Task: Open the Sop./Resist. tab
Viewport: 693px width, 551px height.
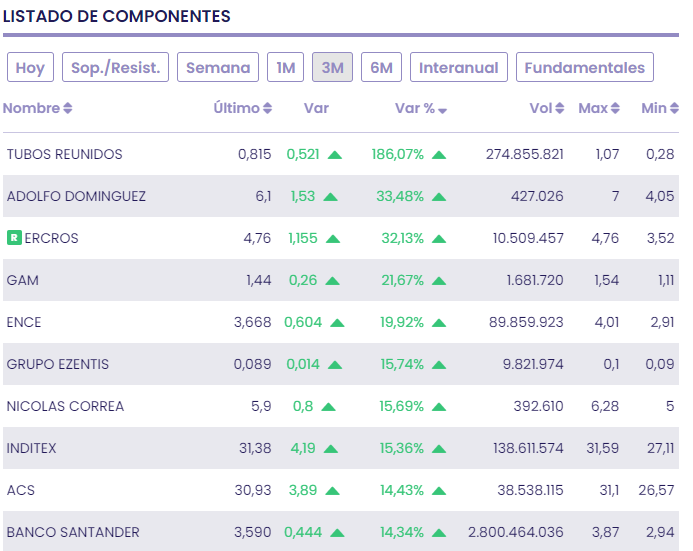Action: (x=115, y=67)
